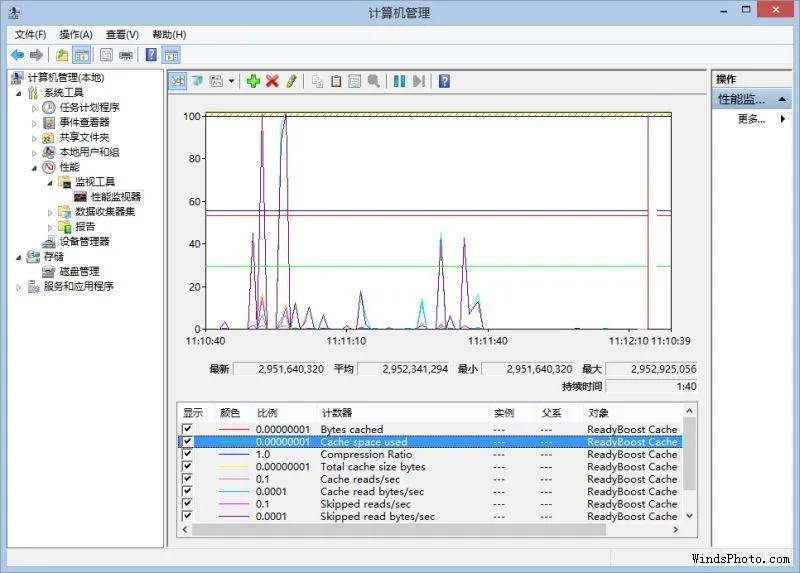This screenshot has width=800, height=573.
Task: Uncheck the Cache read bytes/sec checkbox
Action: 187,491
